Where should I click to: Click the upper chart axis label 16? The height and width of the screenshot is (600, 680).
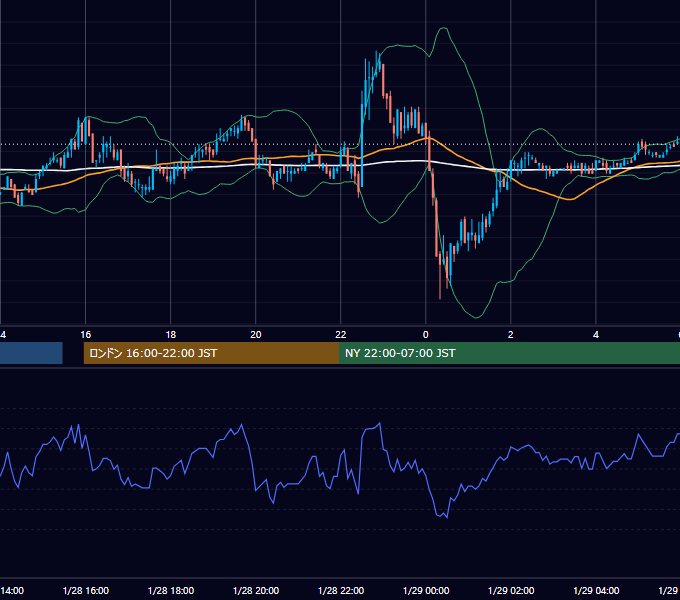point(85,335)
